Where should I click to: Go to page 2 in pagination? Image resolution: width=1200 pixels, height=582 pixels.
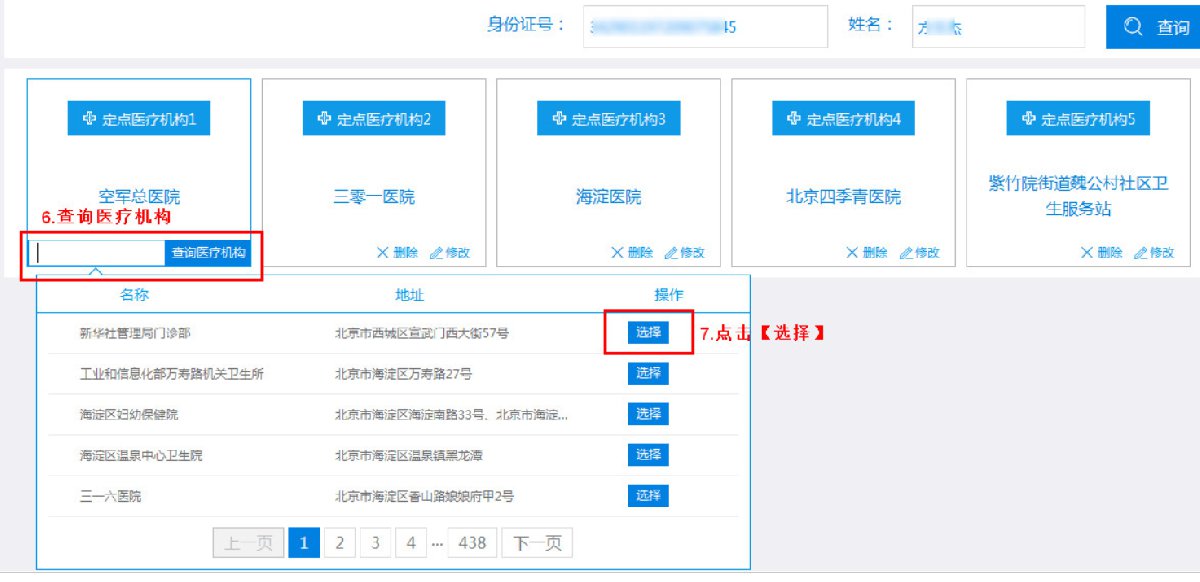(x=340, y=543)
